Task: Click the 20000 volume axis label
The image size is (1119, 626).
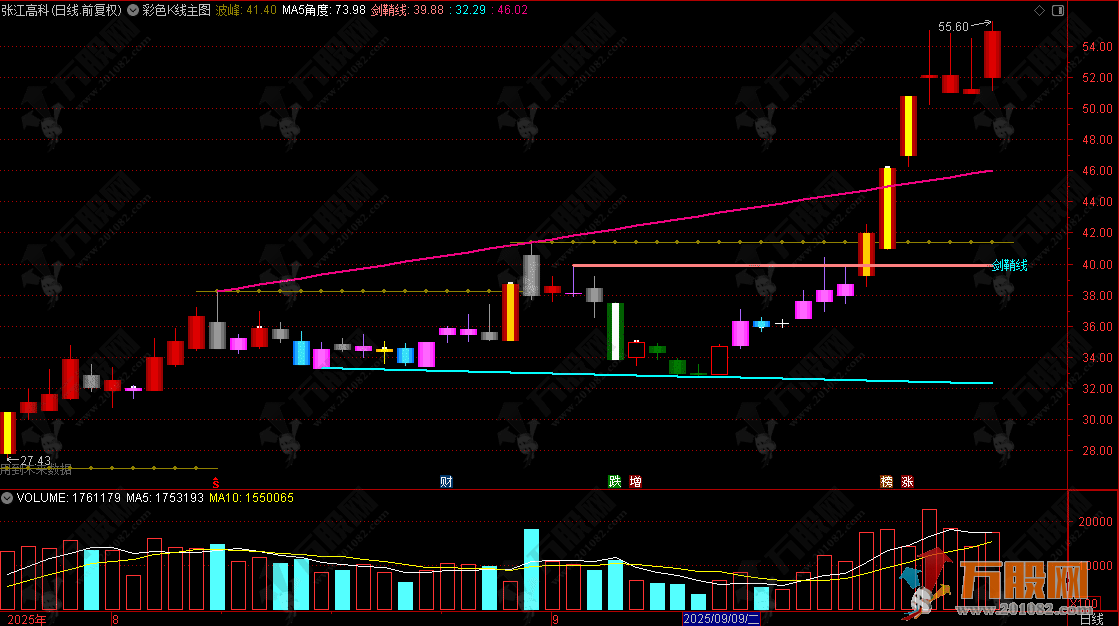Action: click(1095, 522)
